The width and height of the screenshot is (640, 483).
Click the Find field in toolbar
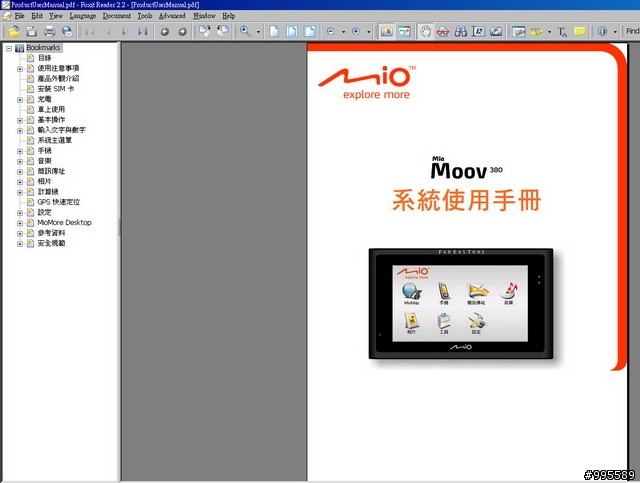[x=632, y=31]
